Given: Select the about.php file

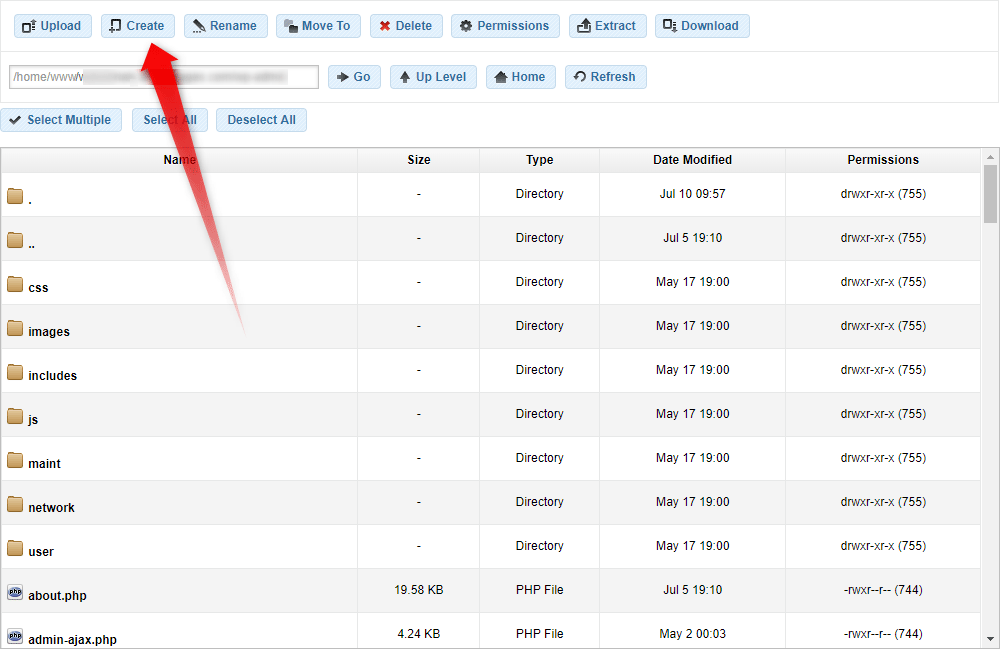Looking at the screenshot, I should (57, 596).
